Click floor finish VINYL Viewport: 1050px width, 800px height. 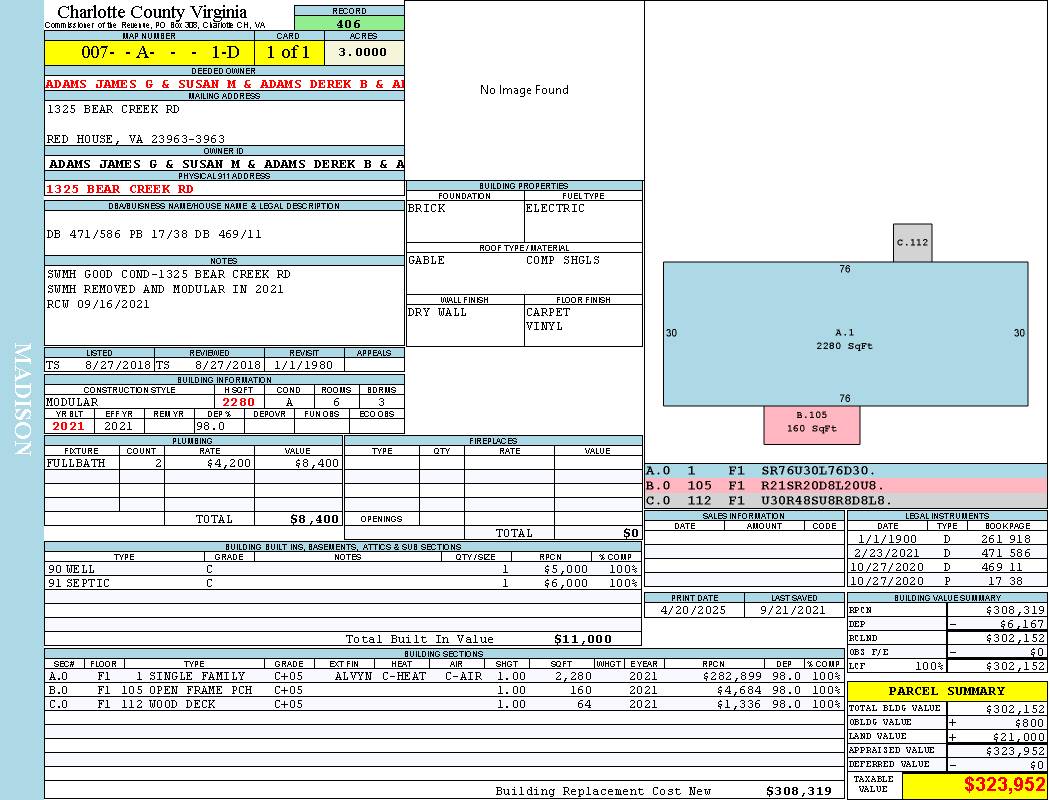click(x=544, y=327)
